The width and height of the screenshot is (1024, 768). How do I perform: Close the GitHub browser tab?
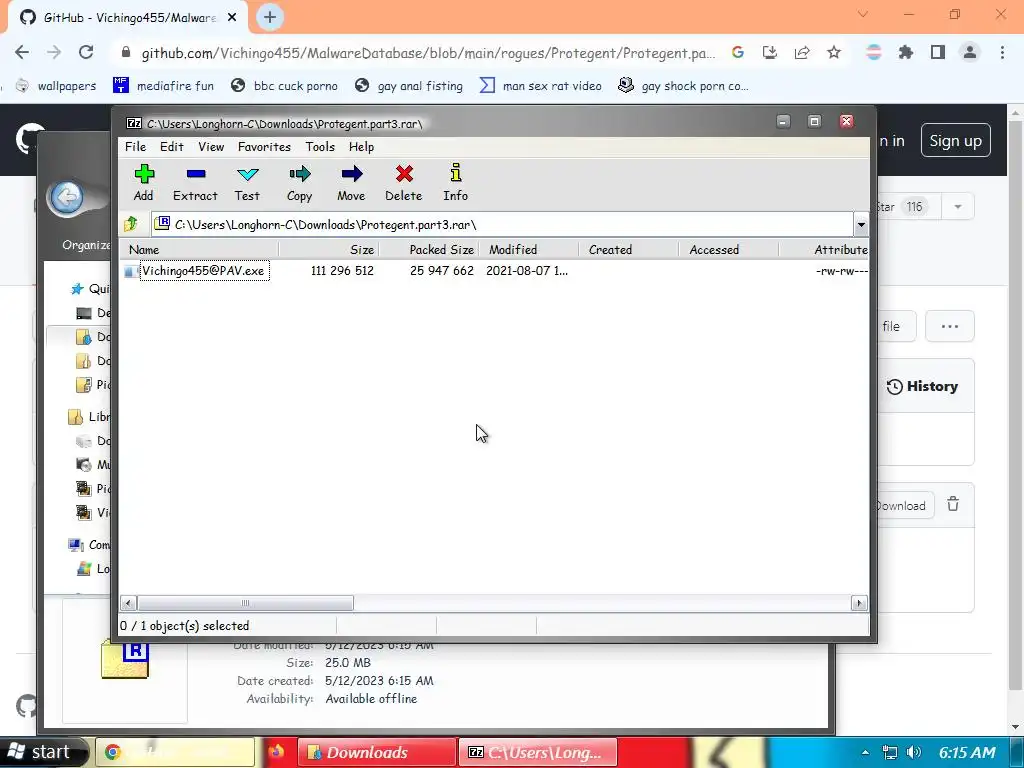(x=232, y=18)
